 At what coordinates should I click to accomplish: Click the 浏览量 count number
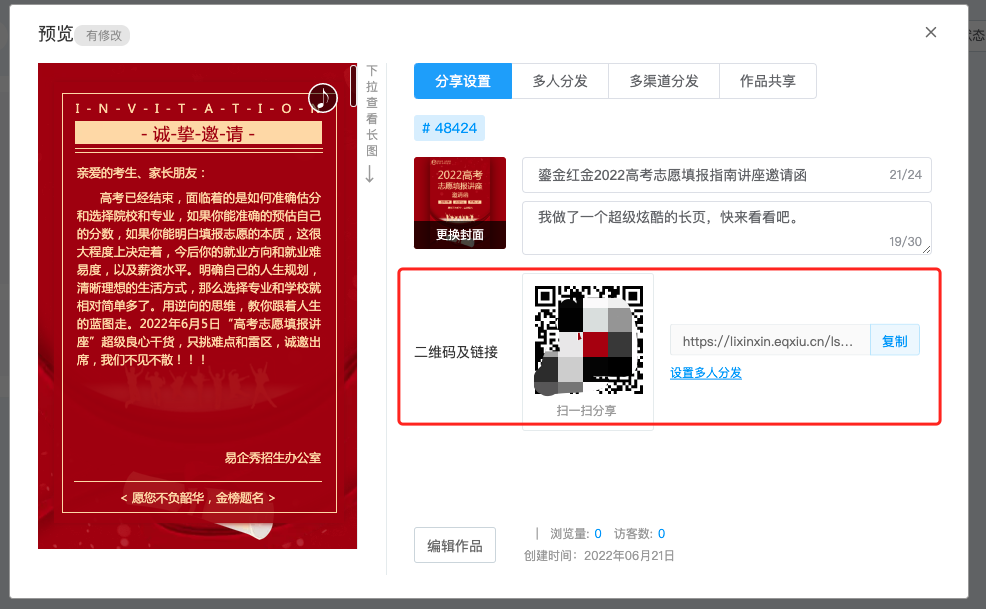(x=598, y=534)
